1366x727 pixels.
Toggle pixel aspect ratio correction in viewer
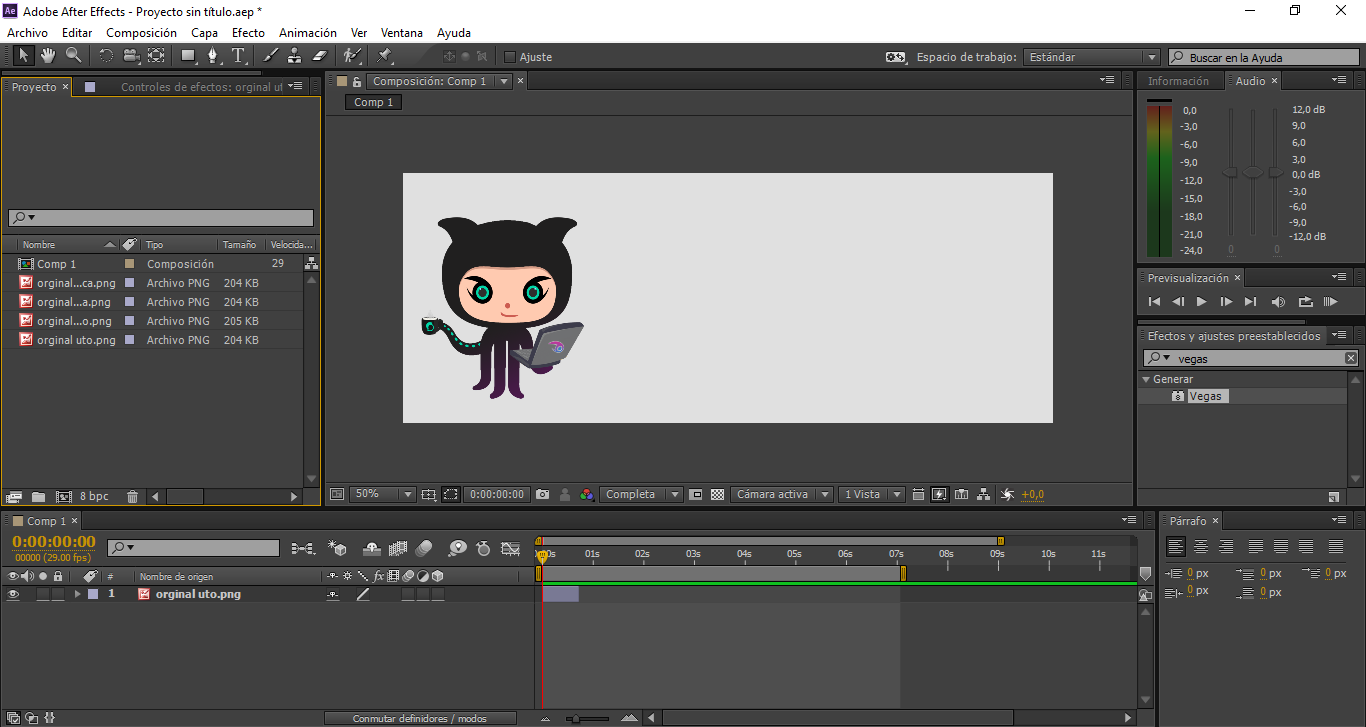coord(918,494)
